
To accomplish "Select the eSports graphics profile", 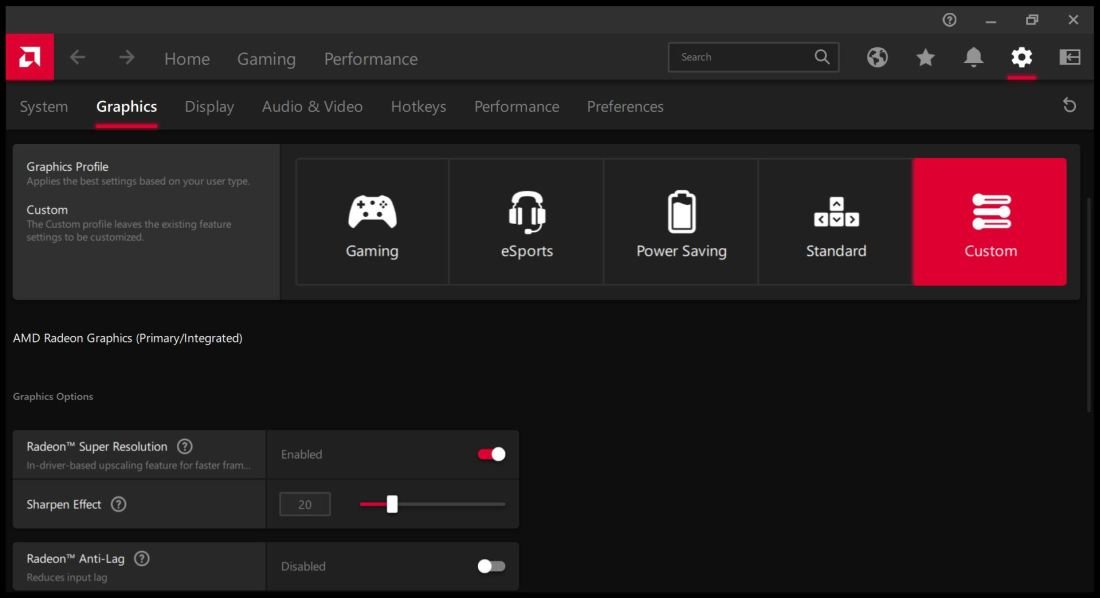I will pos(526,222).
